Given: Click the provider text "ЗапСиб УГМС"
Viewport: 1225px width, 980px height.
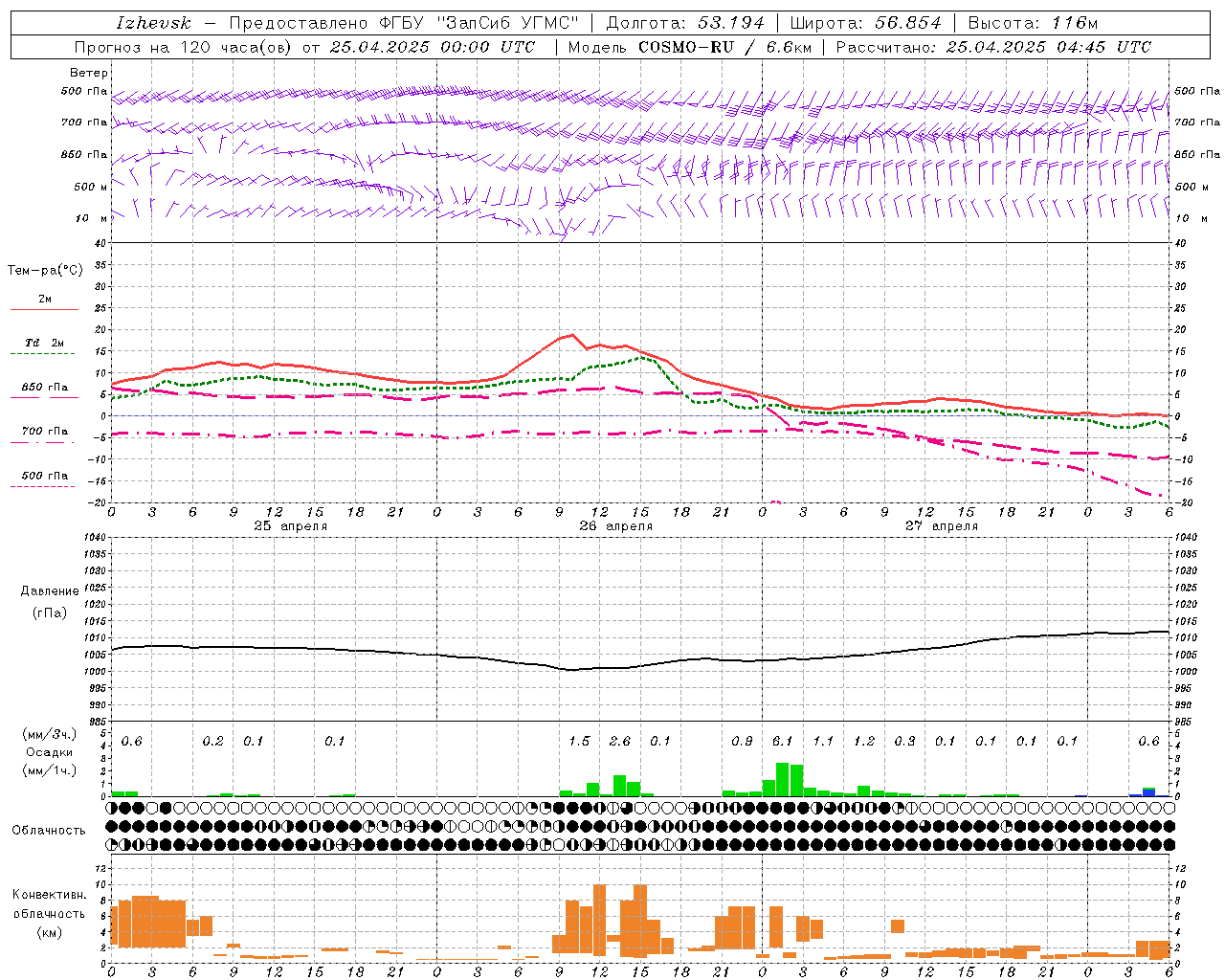Looking at the screenshot, I should click(507, 23).
